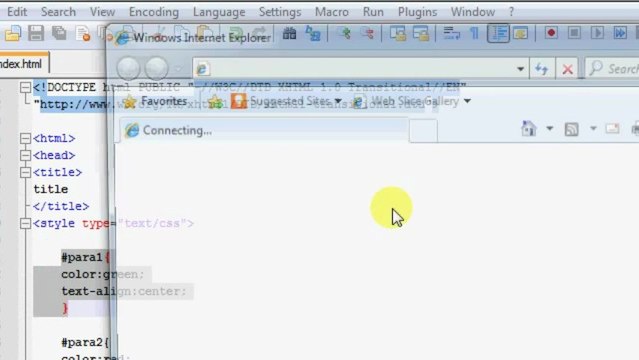Click the Zoom Out toolbar icon
Screen dimensions: 639x360
tap(368, 33)
